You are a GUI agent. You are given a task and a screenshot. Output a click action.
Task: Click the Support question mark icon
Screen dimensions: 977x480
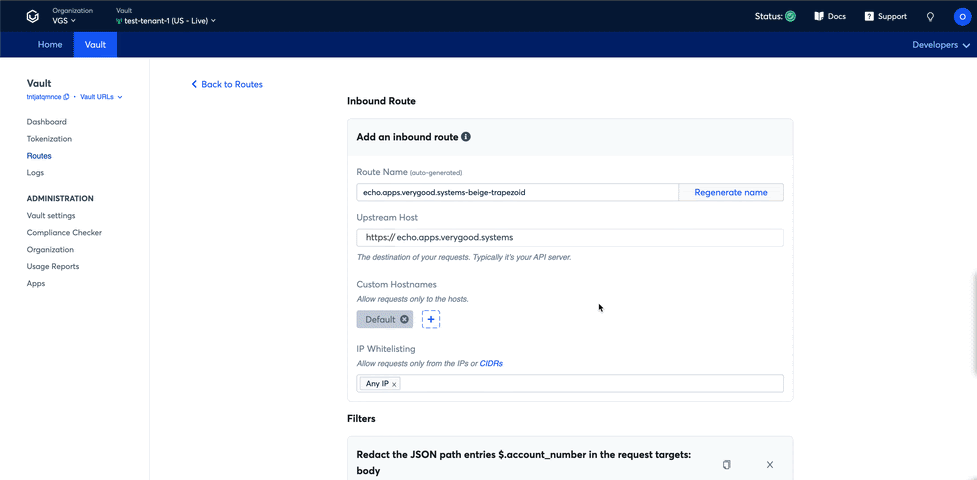tap(869, 17)
